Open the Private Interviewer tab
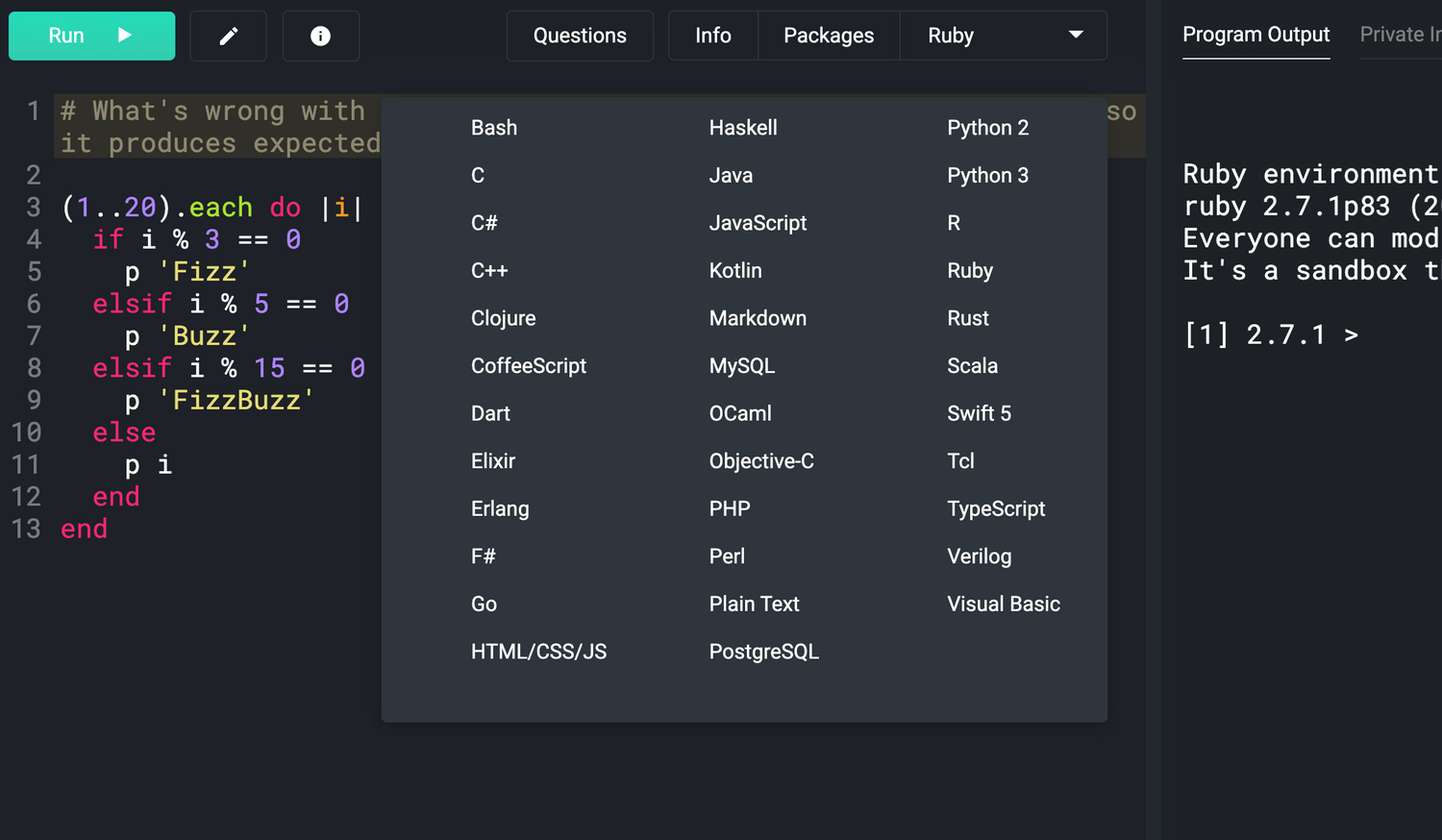The width and height of the screenshot is (1442, 840). (x=1400, y=35)
